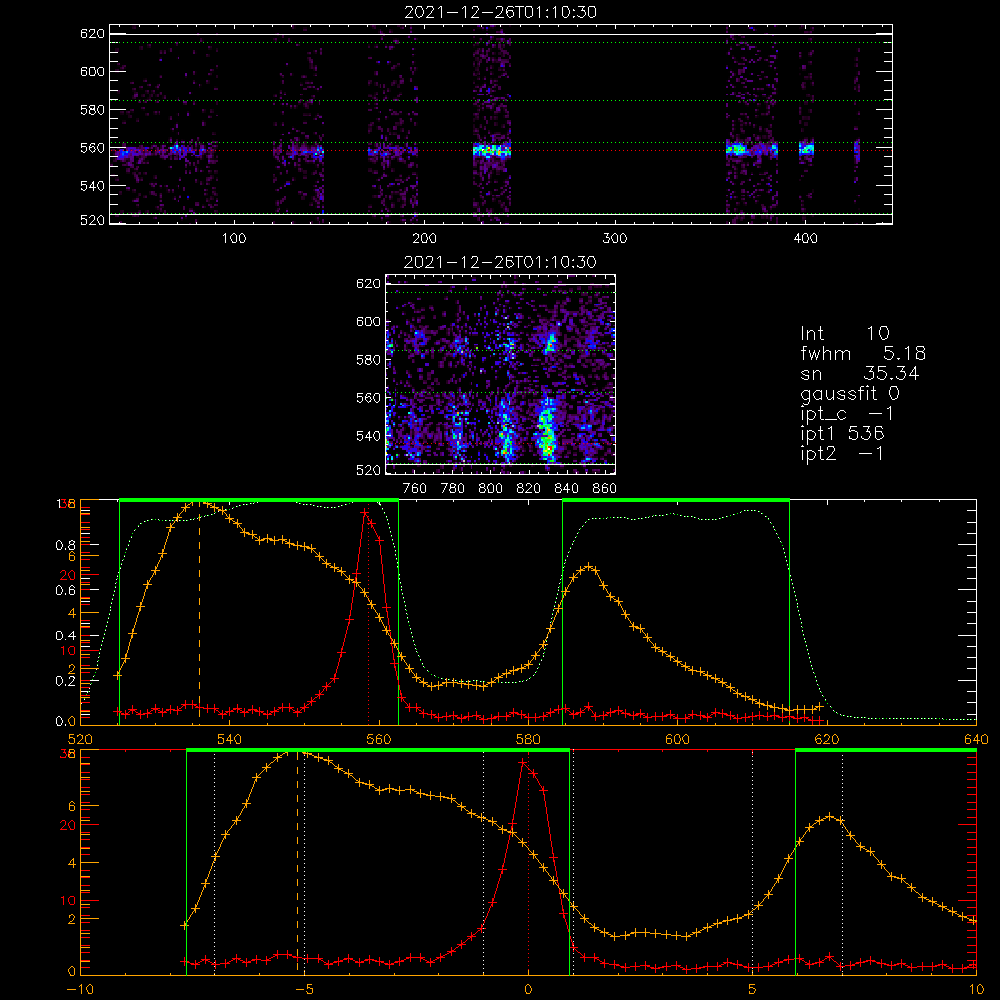Select the 'ipt_c -1' readout text
The width and height of the screenshot is (1000, 1000).
(x=847, y=414)
